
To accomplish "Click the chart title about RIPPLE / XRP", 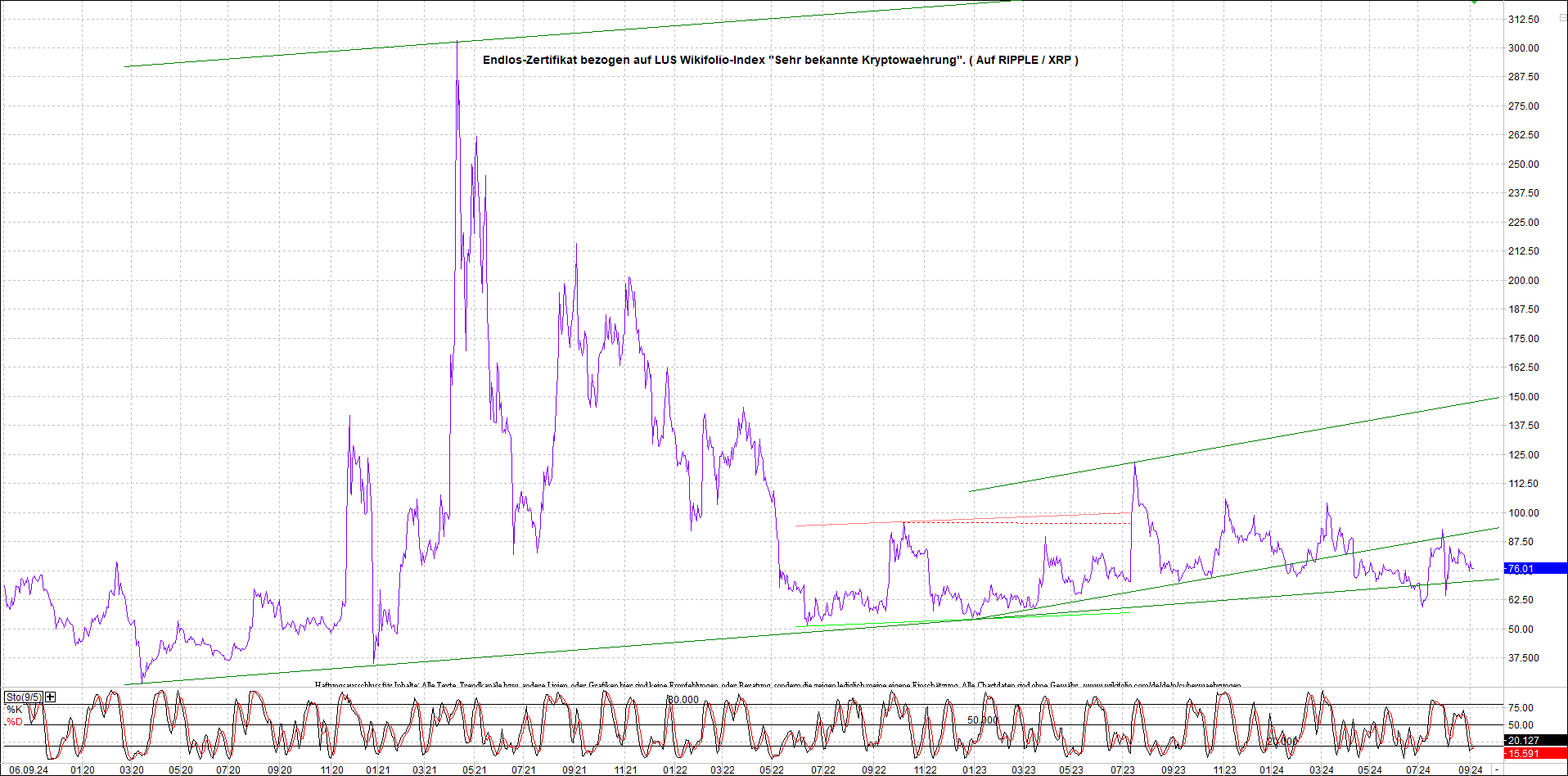I will 780,60.
